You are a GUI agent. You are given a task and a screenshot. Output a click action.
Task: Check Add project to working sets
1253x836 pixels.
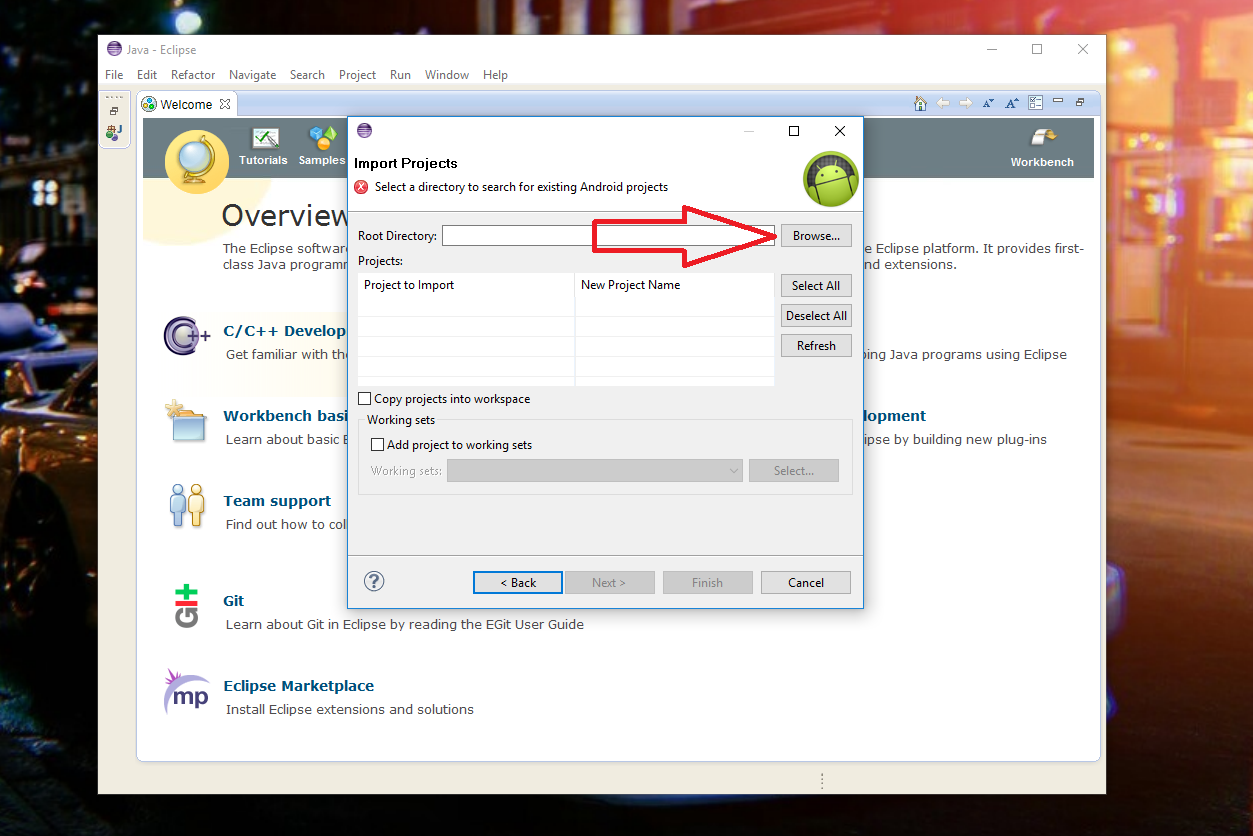(377, 445)
